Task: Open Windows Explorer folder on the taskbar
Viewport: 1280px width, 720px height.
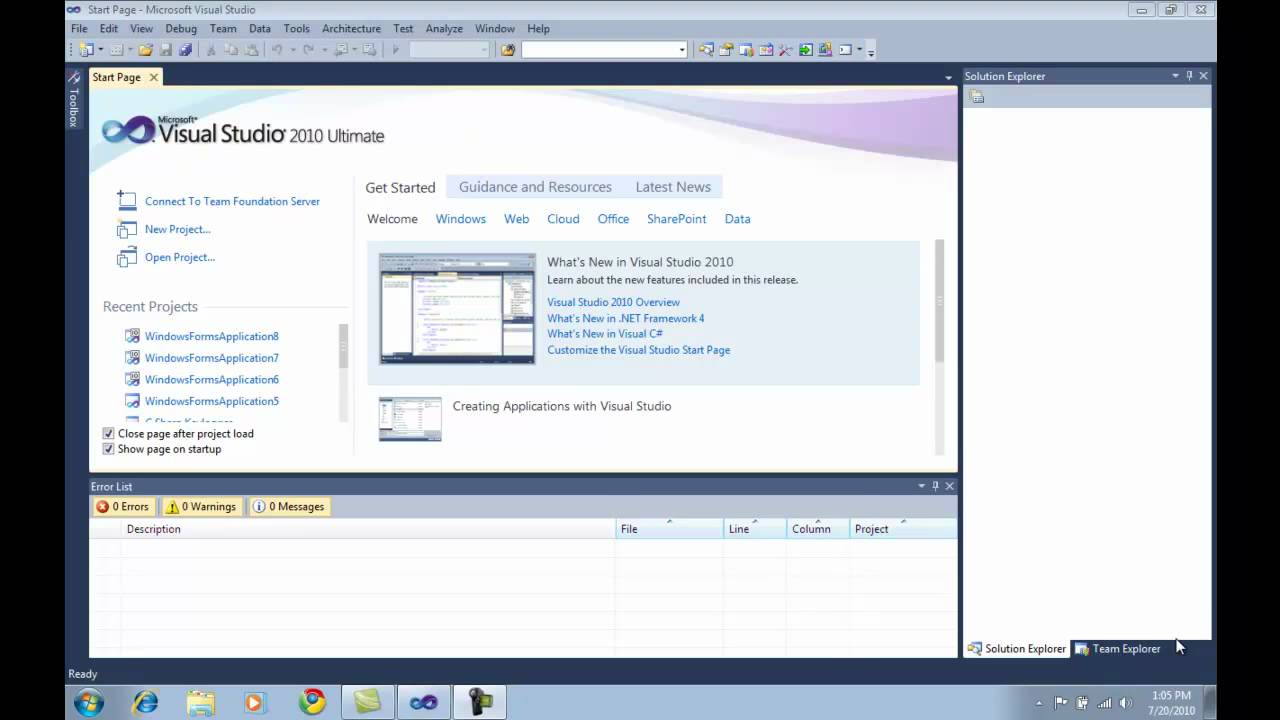Action: 201,703
